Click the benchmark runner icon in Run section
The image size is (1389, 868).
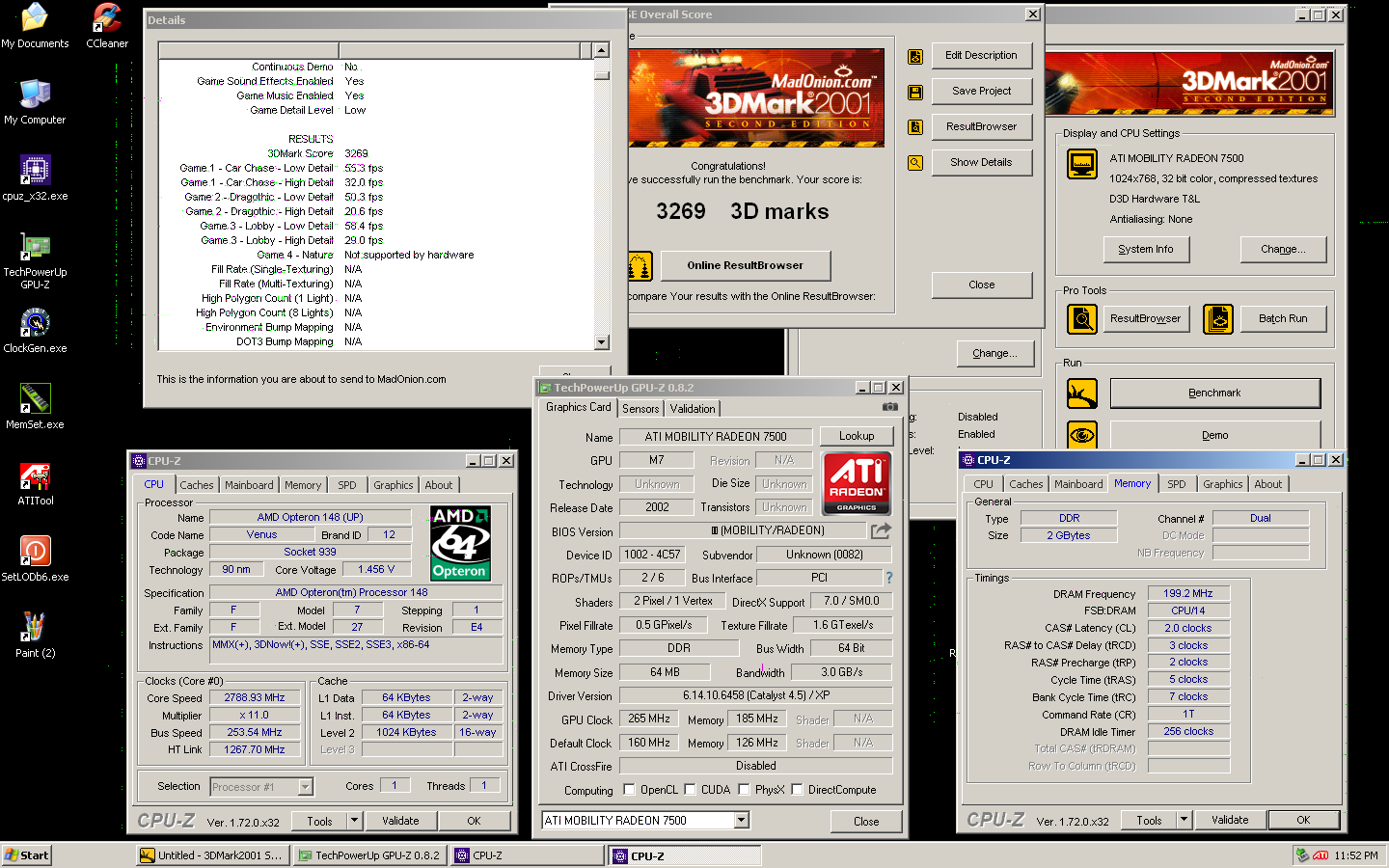click(1082, 393)
